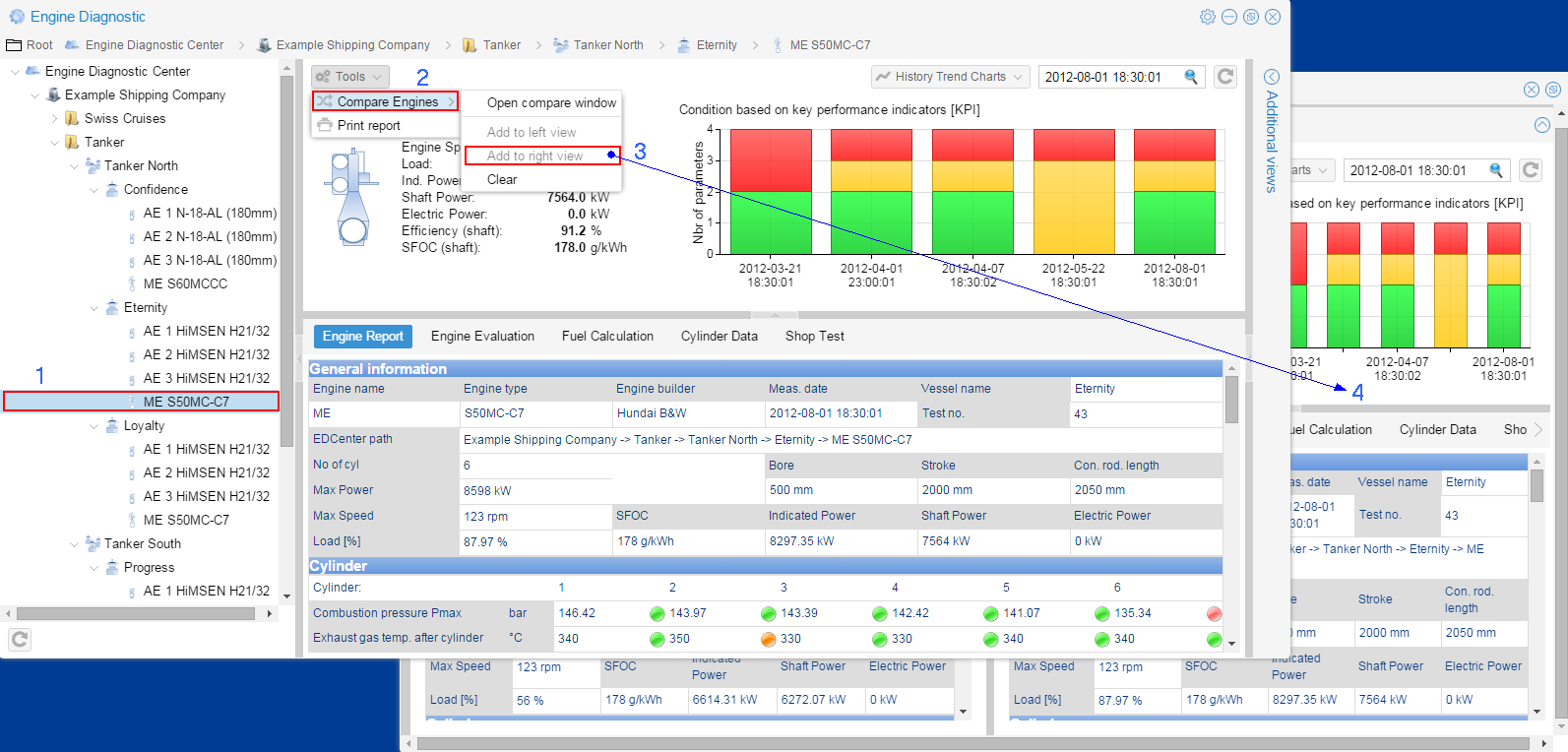
Task: Collapse the Tanker North tree node
Action: 75,165
